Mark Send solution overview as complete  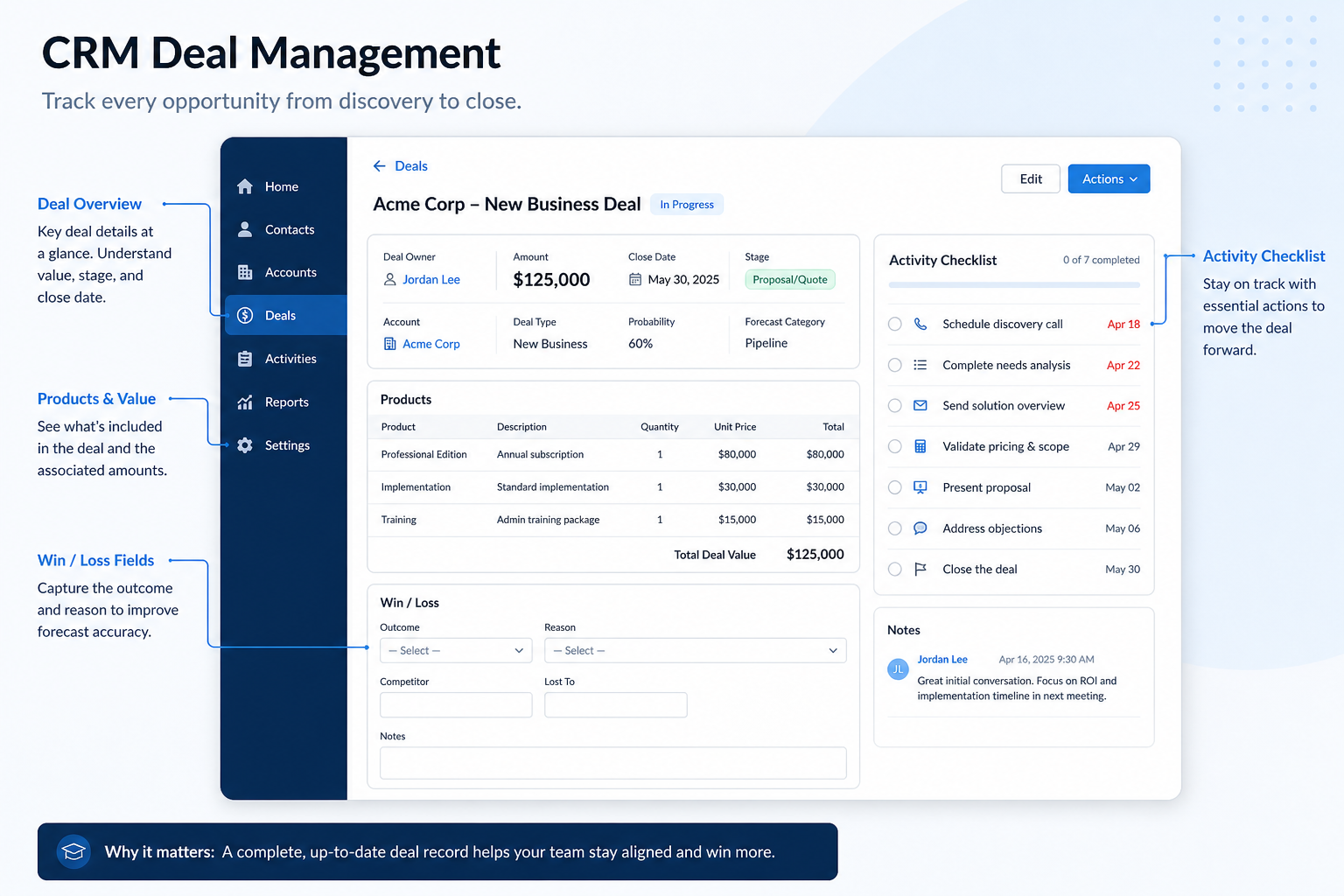point(894,406)
